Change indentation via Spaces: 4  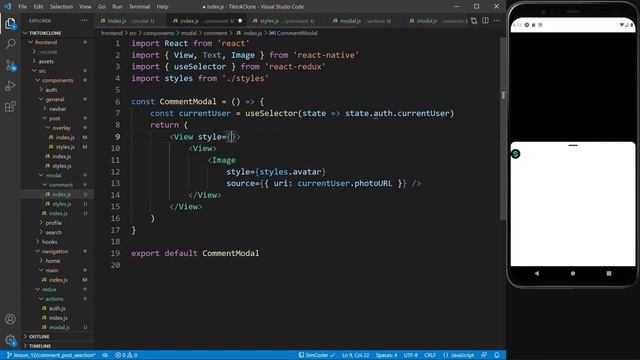pyautogui.click(x=386, y=355)
